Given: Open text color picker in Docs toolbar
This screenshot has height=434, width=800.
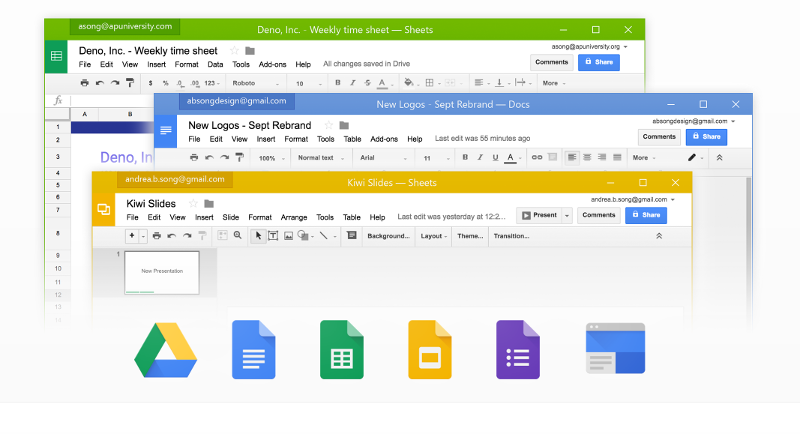Looking at the screenshot, I should point(510,157).
